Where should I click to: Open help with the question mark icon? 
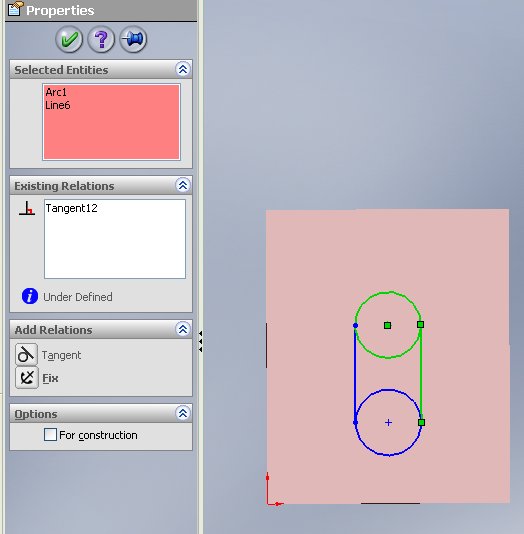(101, 39)
